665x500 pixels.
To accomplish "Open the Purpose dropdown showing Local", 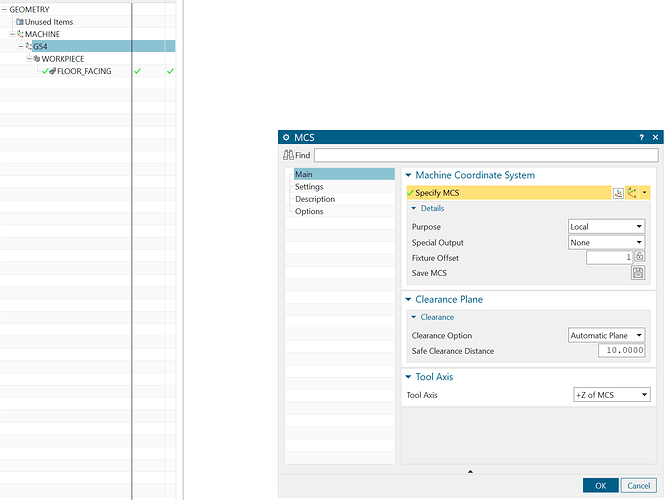I will click(606, 226).
